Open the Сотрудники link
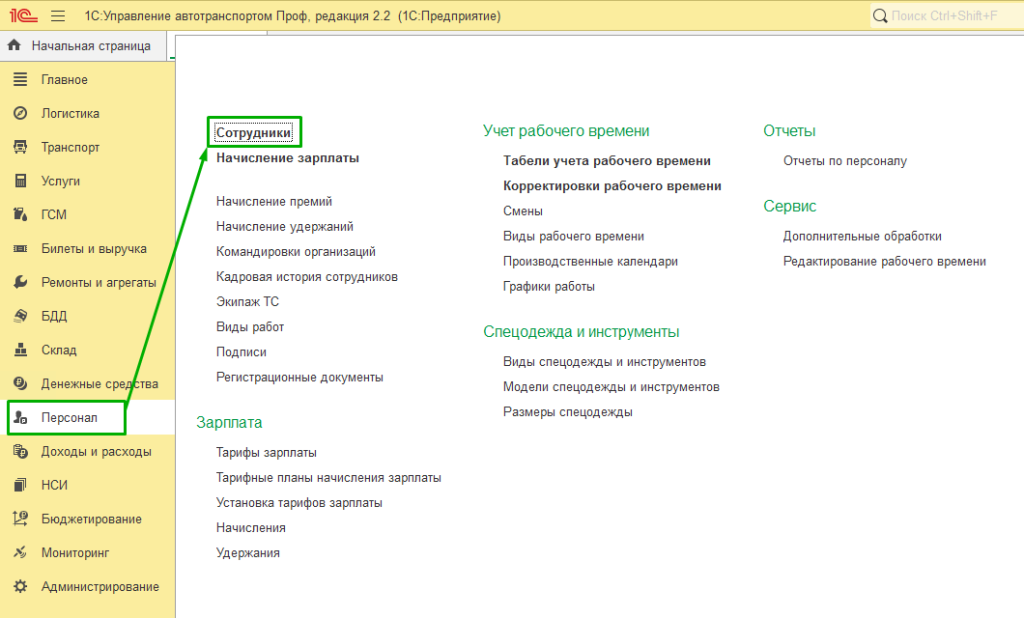 pyautogui.click(x=253, y=133)
